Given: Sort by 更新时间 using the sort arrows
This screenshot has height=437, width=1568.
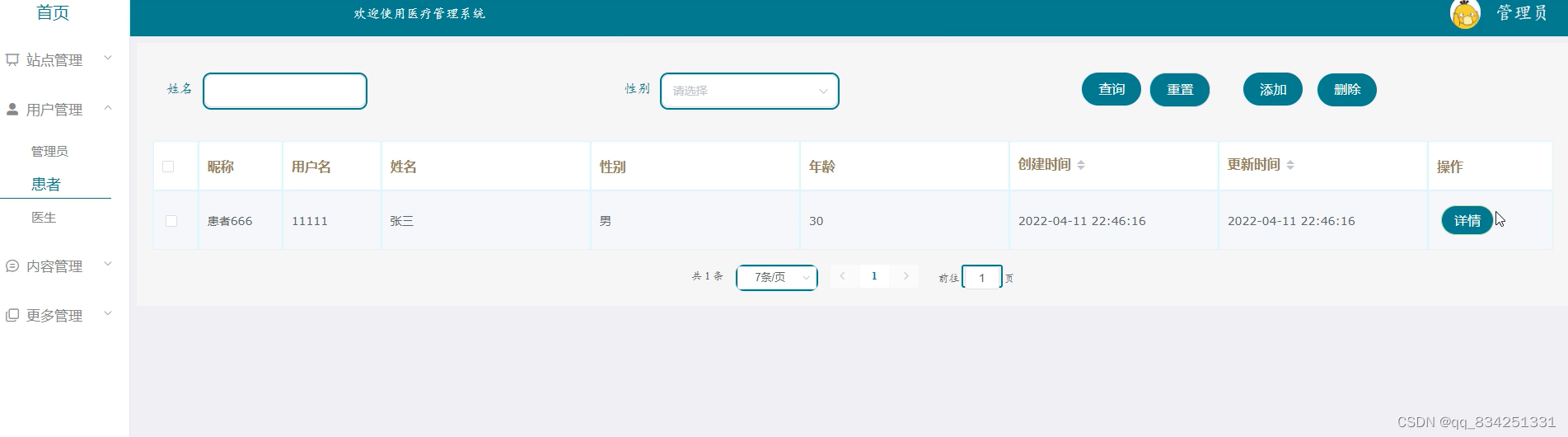Looking at the screenshot, I should coord(1290,165).
